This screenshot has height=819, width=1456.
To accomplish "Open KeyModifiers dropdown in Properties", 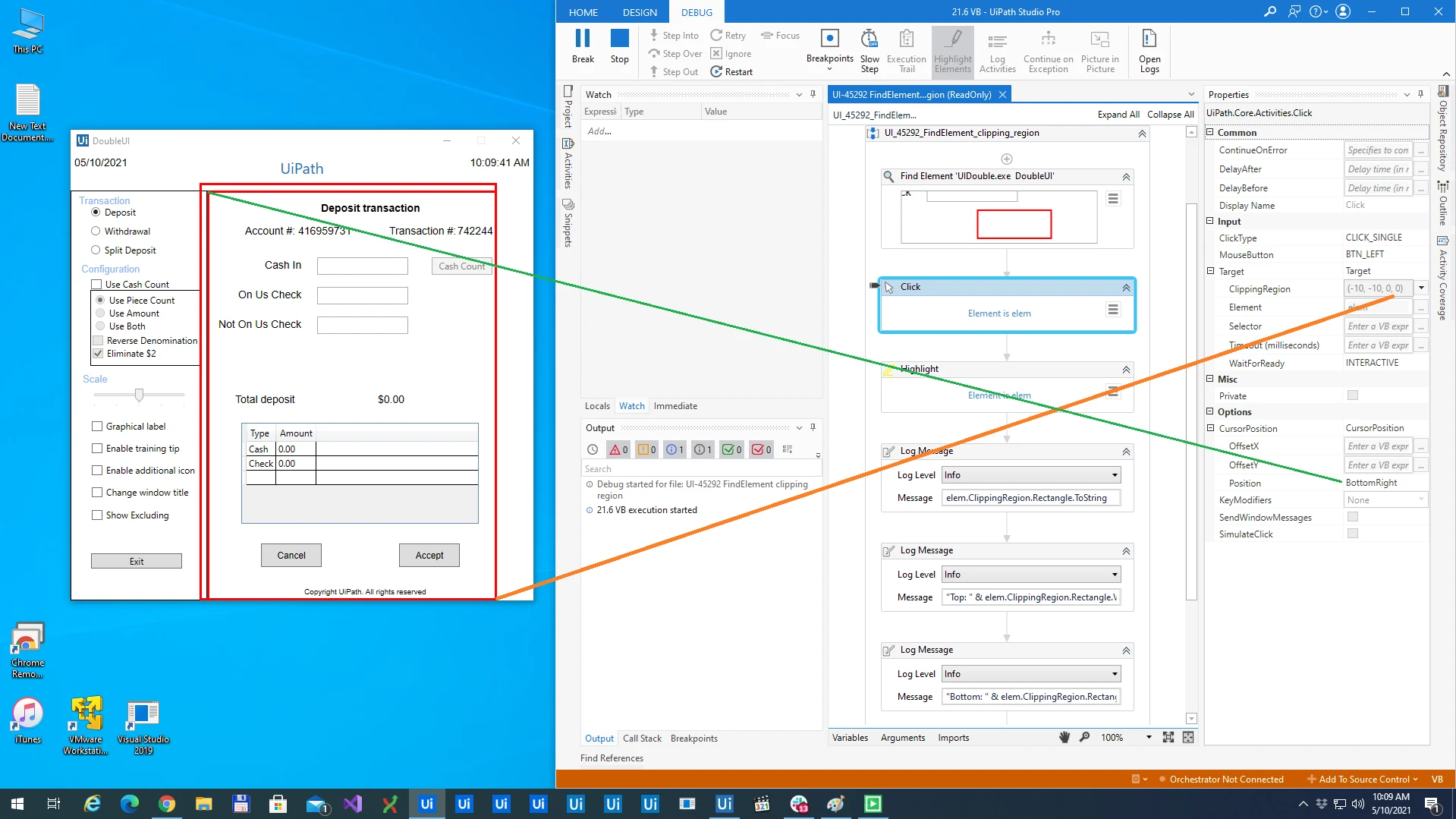I will click(x=1386, y=499).
